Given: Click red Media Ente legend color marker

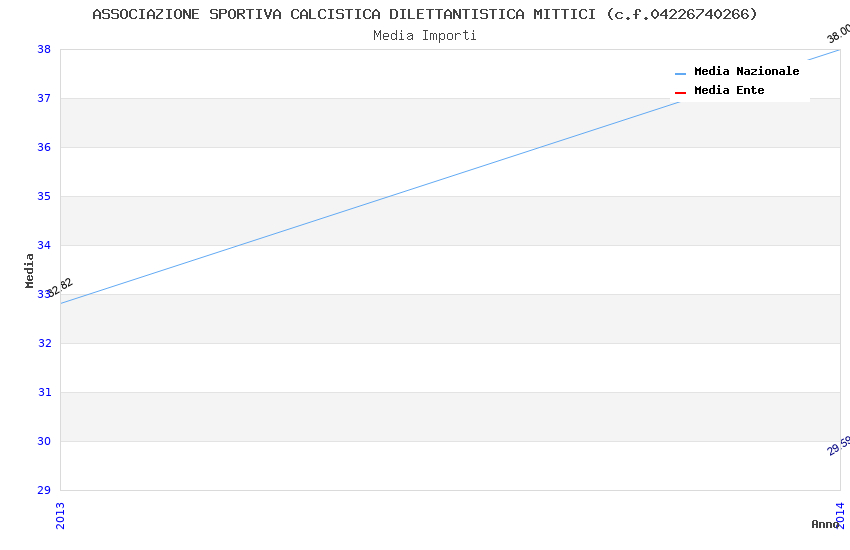Looking at the screenshot, I should (x=680, y=93).
